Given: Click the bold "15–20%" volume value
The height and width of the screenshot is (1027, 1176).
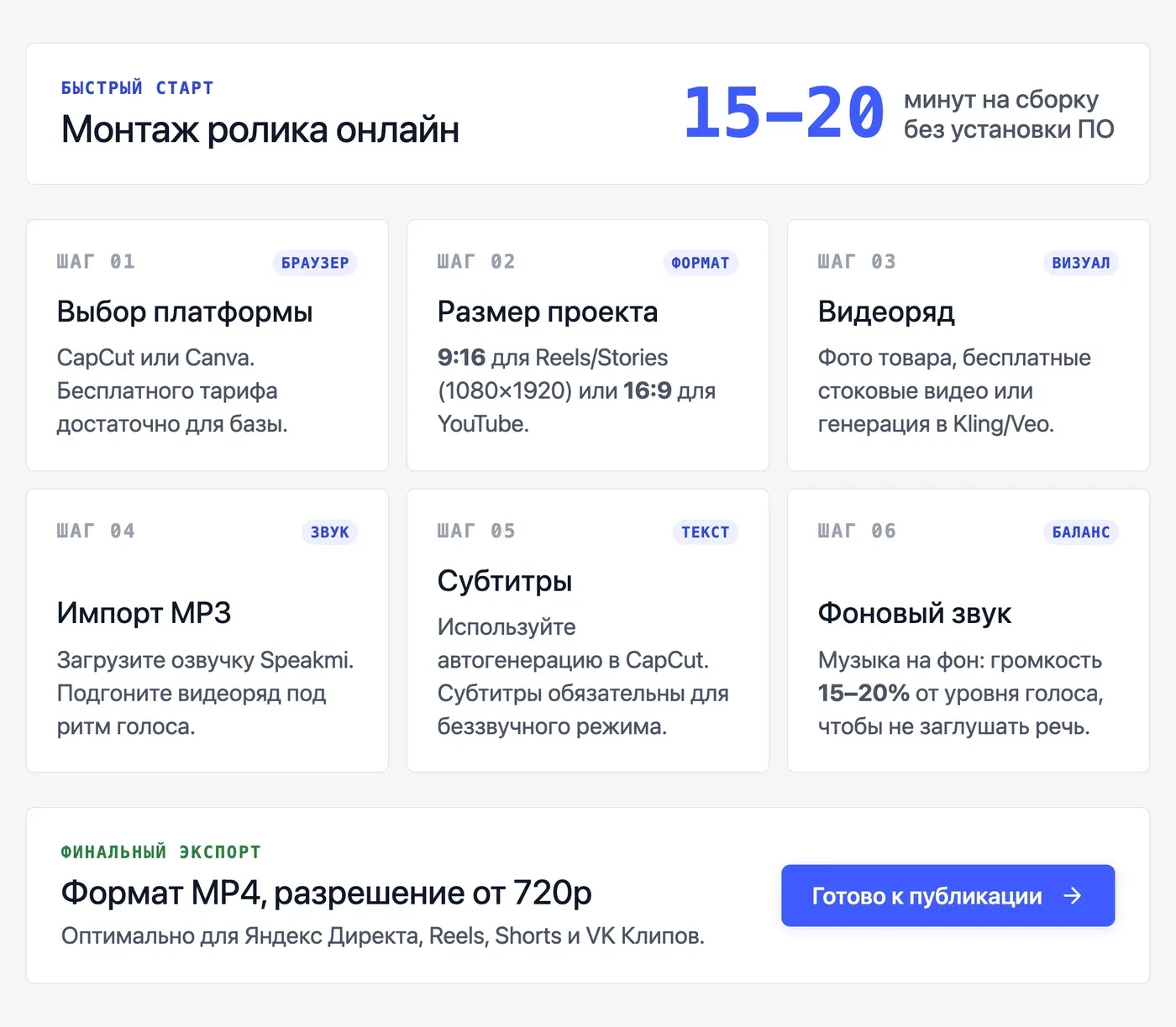Looking at the screenshot, I should click(x=864, y=694).
